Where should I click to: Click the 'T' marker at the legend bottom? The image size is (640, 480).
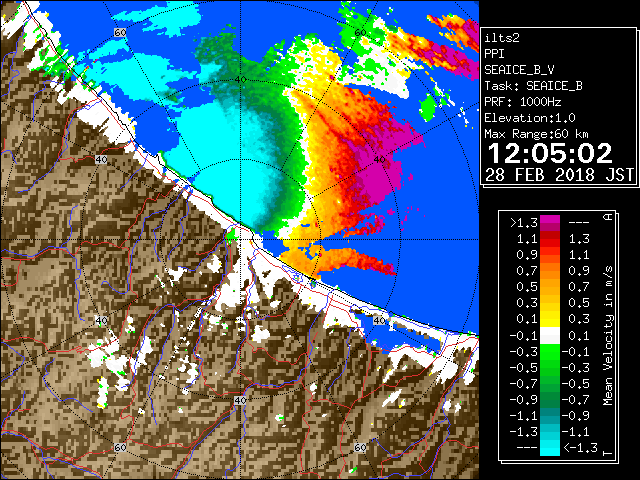point(608,453)
